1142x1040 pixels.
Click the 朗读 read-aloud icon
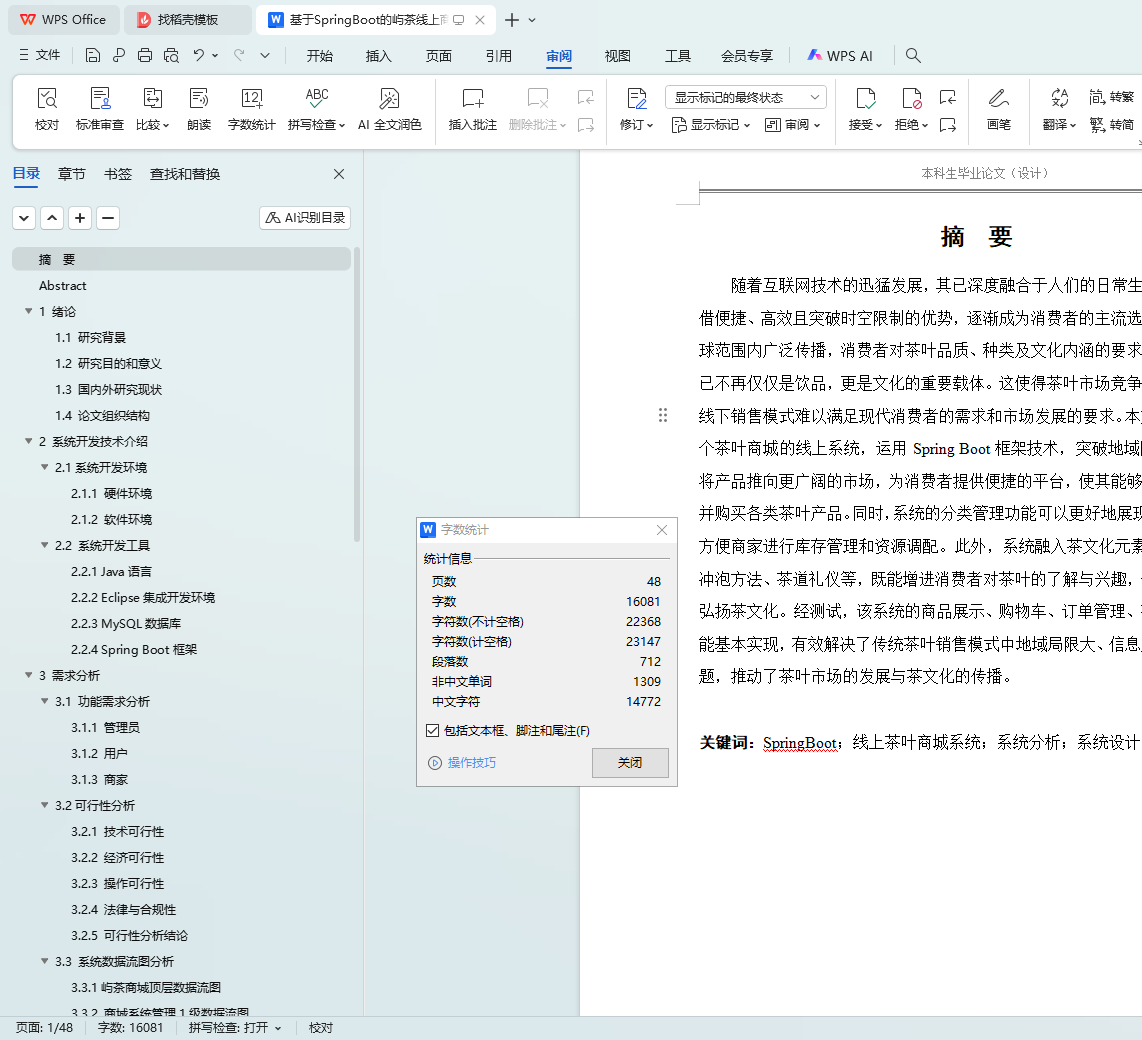[199, 109]
